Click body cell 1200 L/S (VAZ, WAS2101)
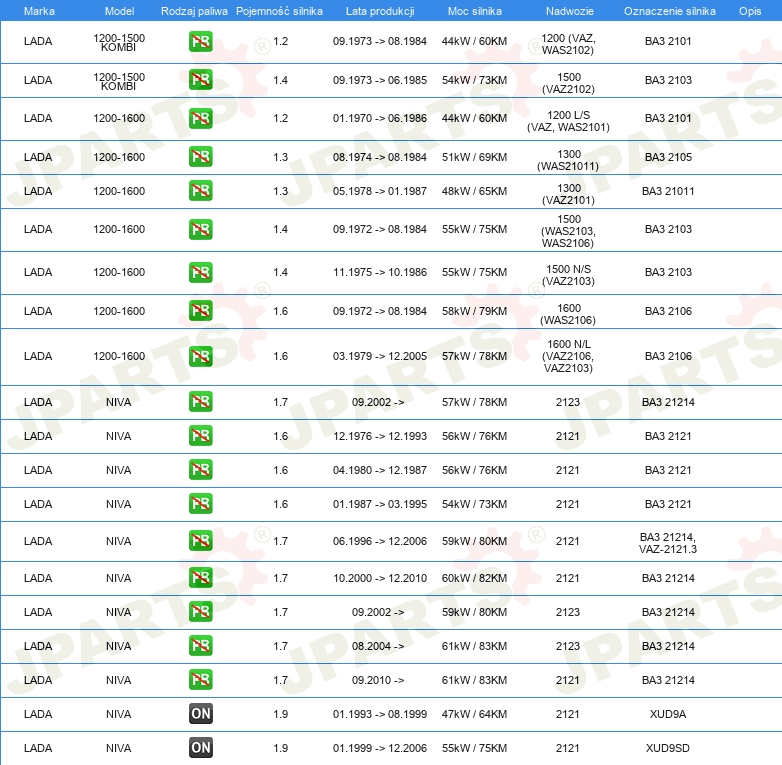Image resolution: width=782 pixels, height=765 pixels. 569,121
